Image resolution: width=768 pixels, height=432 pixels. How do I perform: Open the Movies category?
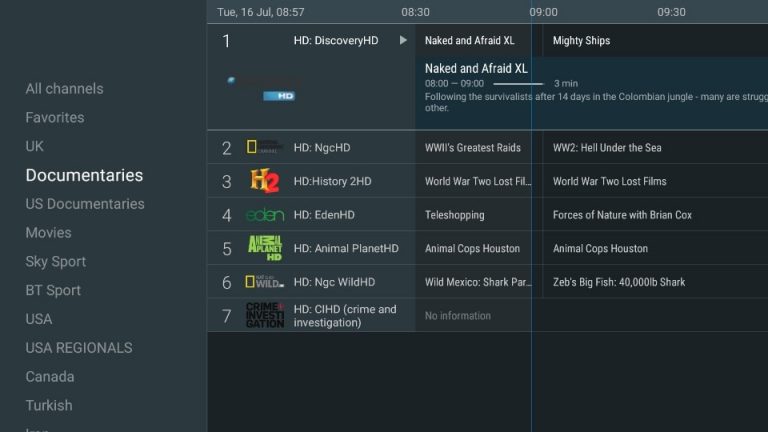pyautogui.click(x=48, y=233)
